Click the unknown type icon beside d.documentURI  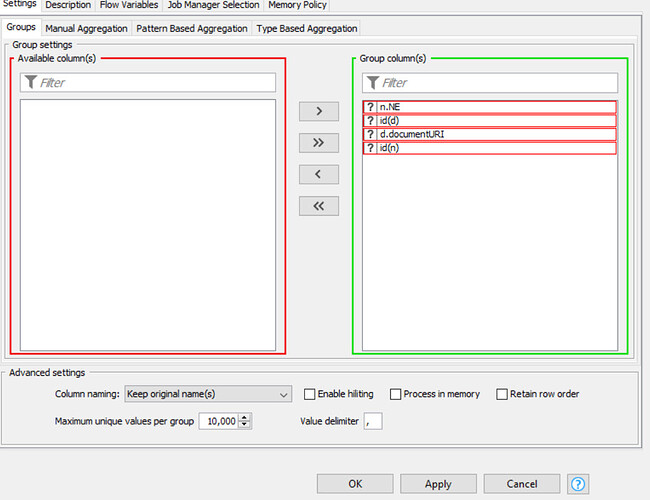370,134
